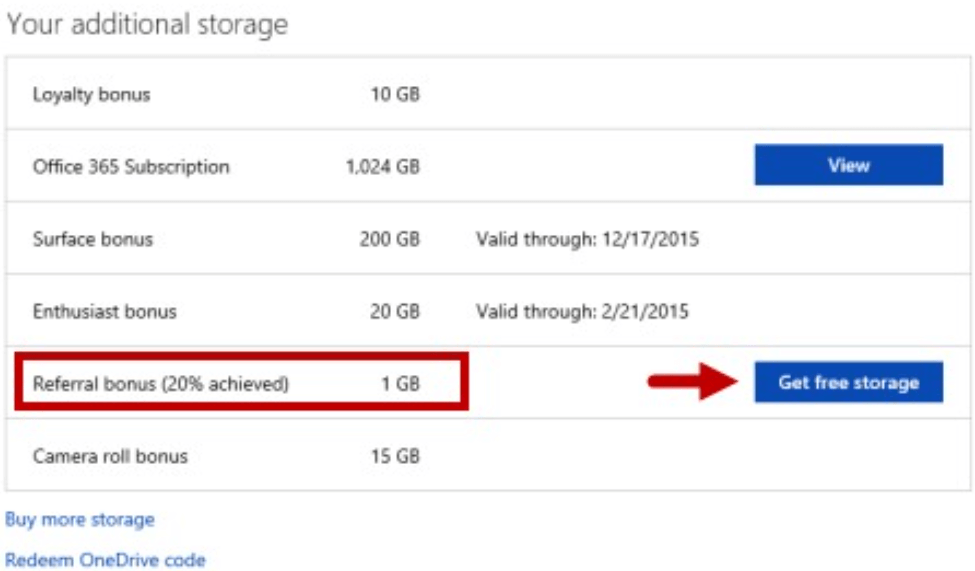Click the Surface bonus row label
Image resolution: width=975 pixels, height=571 pixels.
click(x=93, y=239)
